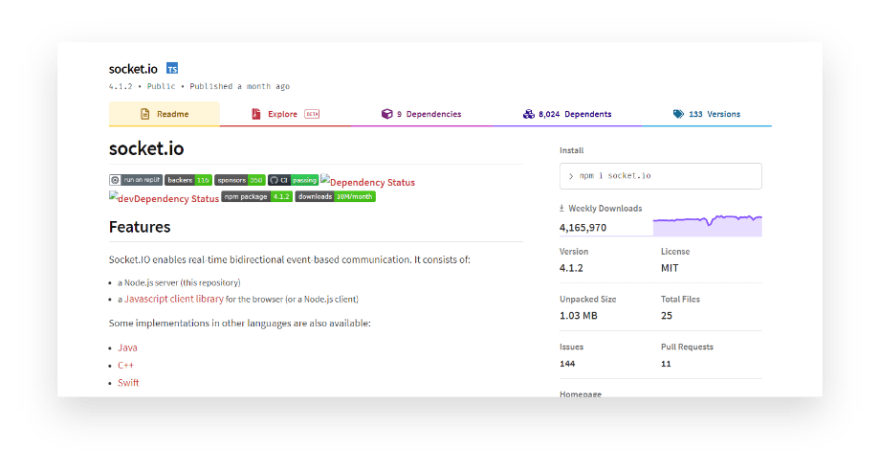
Task: Click the Dependencies cube icon
Action: [387, 114]
